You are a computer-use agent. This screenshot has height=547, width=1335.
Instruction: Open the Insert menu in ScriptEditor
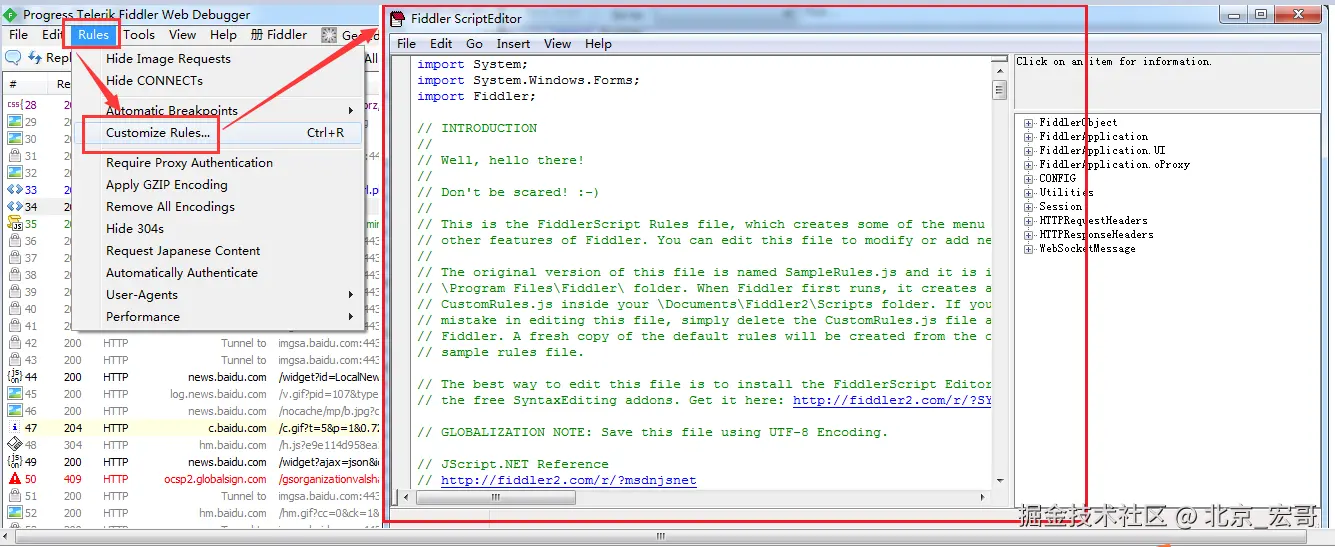click(x=514, y=44)
